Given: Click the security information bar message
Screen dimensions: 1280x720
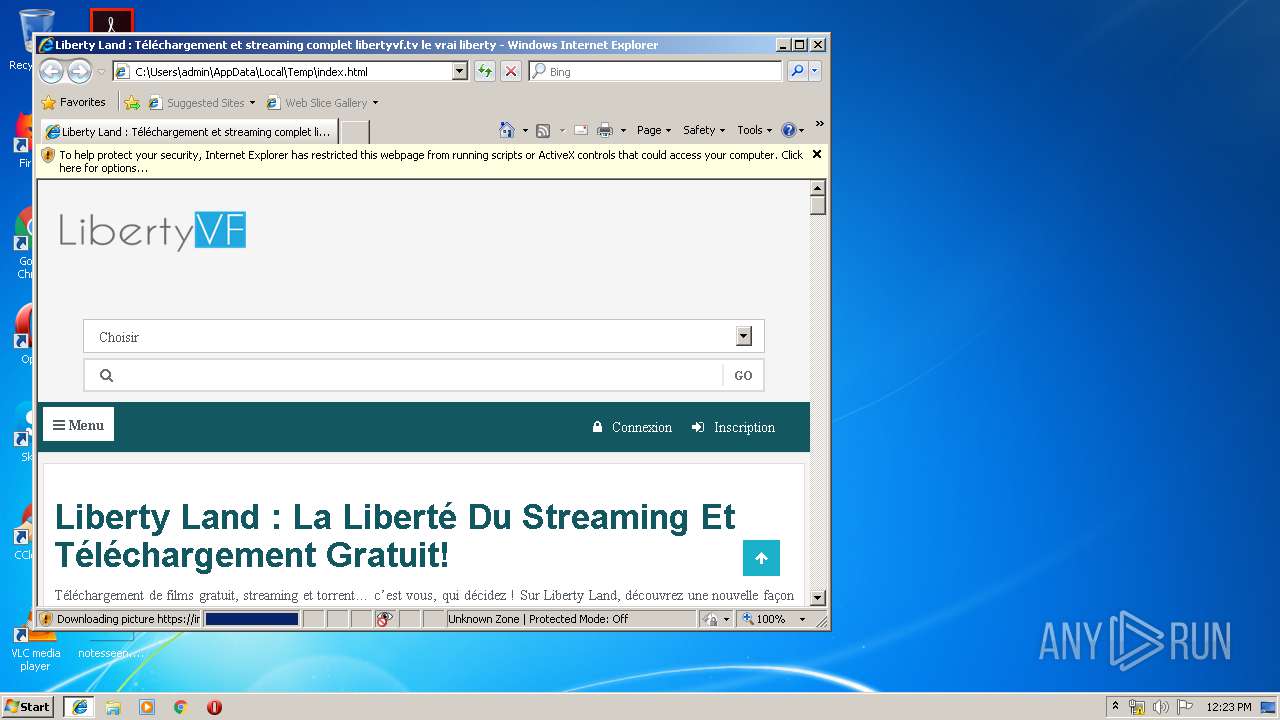Looking at the screenshot, I should point(431,161).
